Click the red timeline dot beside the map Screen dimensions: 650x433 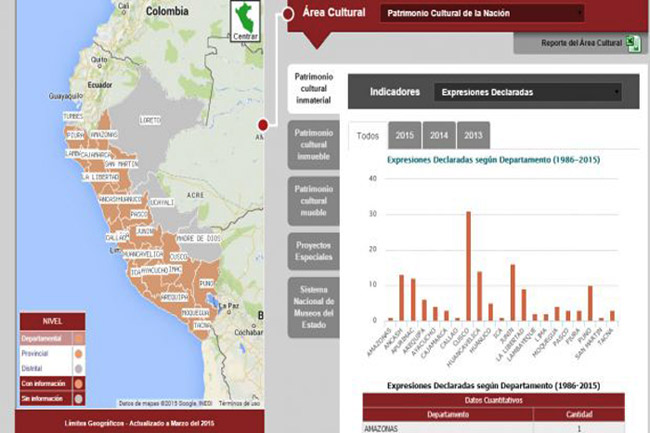pyautogui.click(x=262, y=125)
